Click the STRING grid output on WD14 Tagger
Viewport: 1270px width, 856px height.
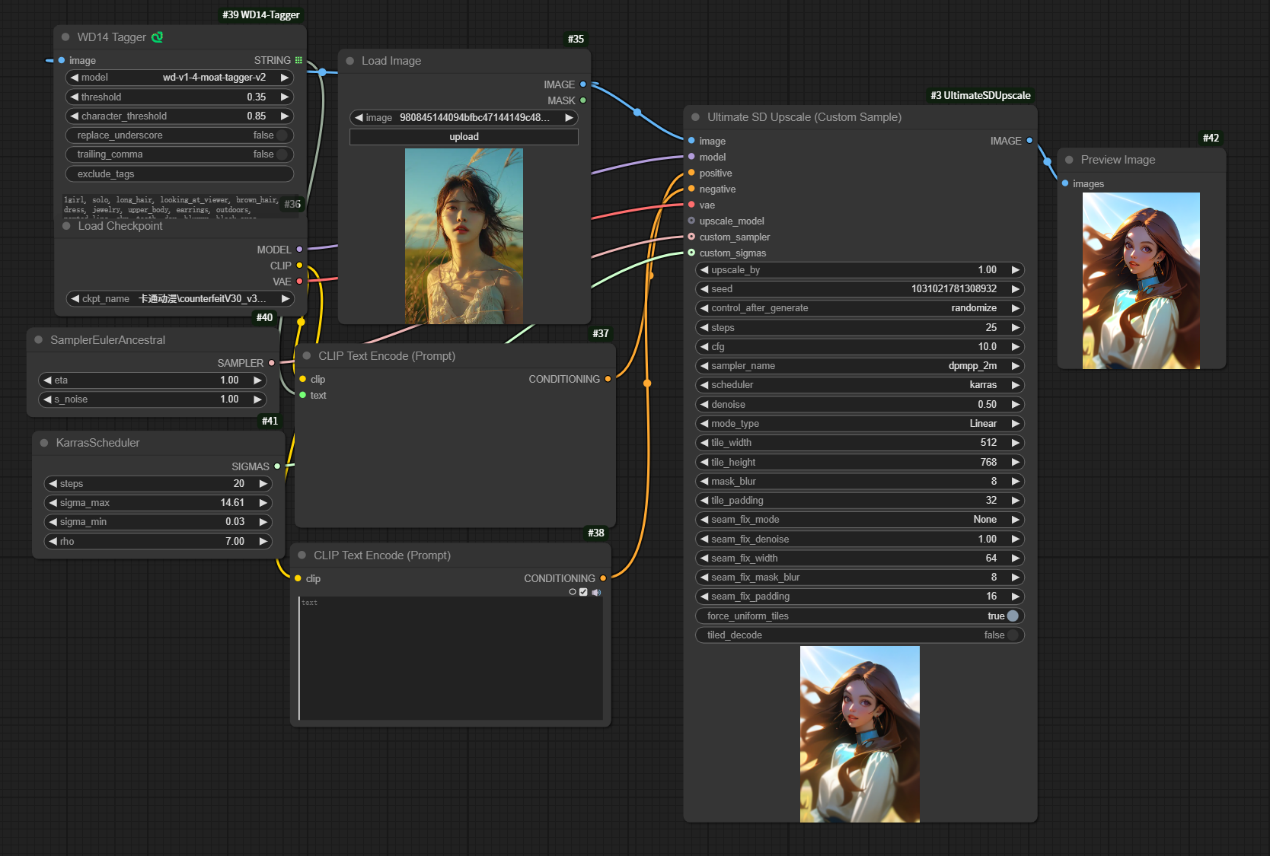tap(298, 60)
